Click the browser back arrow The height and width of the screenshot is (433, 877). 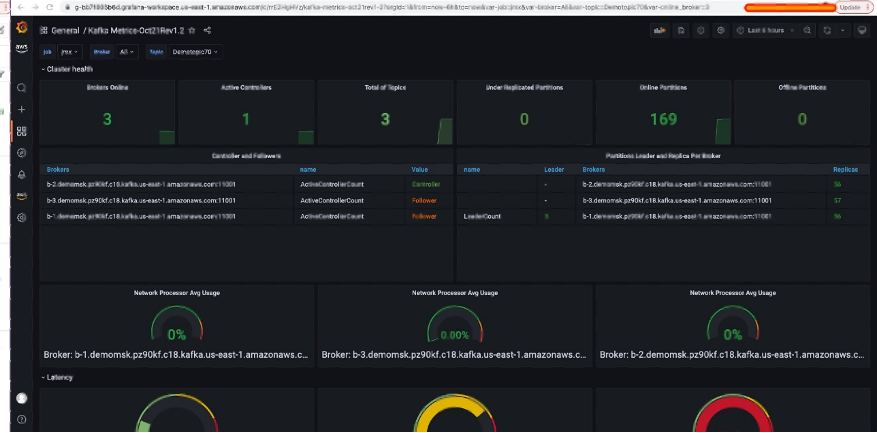tap(21, 7)
